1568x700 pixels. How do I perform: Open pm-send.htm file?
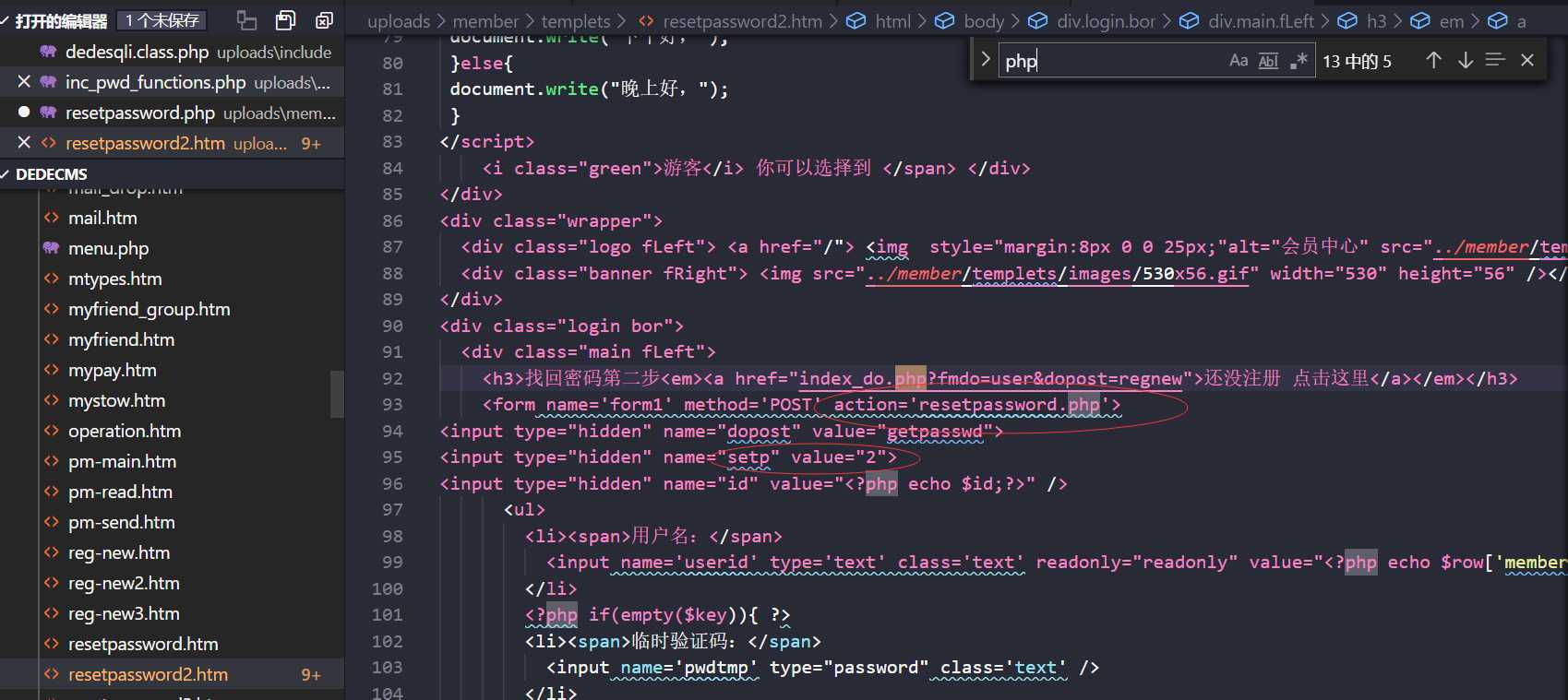121,522
